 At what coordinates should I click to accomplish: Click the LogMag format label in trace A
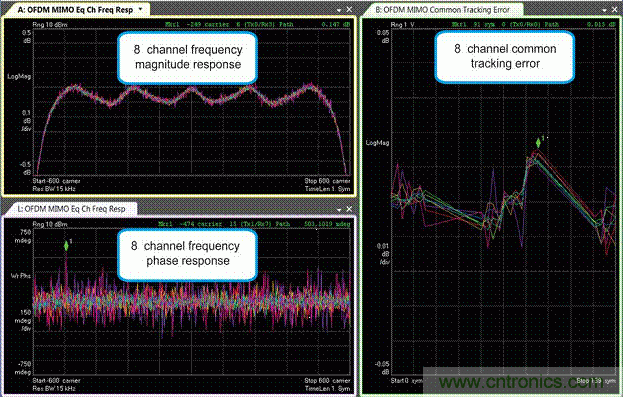(x=19, y=76)
